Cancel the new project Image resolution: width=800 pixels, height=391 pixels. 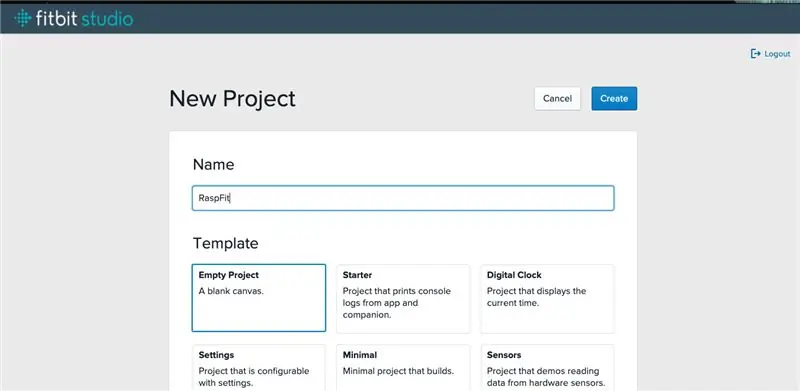pos(557,99)
